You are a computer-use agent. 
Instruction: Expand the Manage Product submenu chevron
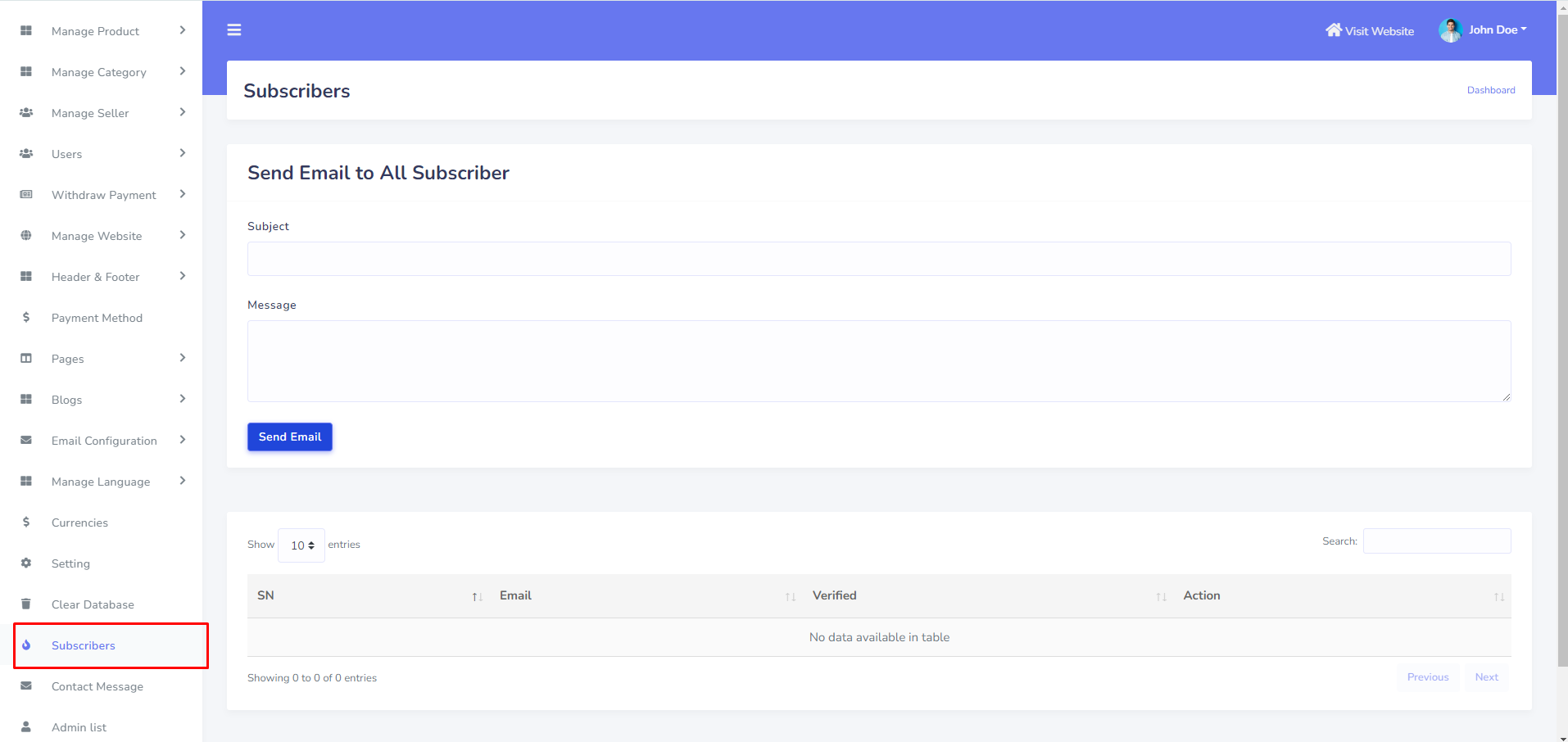pyautogui.click(x=183, y=30)
